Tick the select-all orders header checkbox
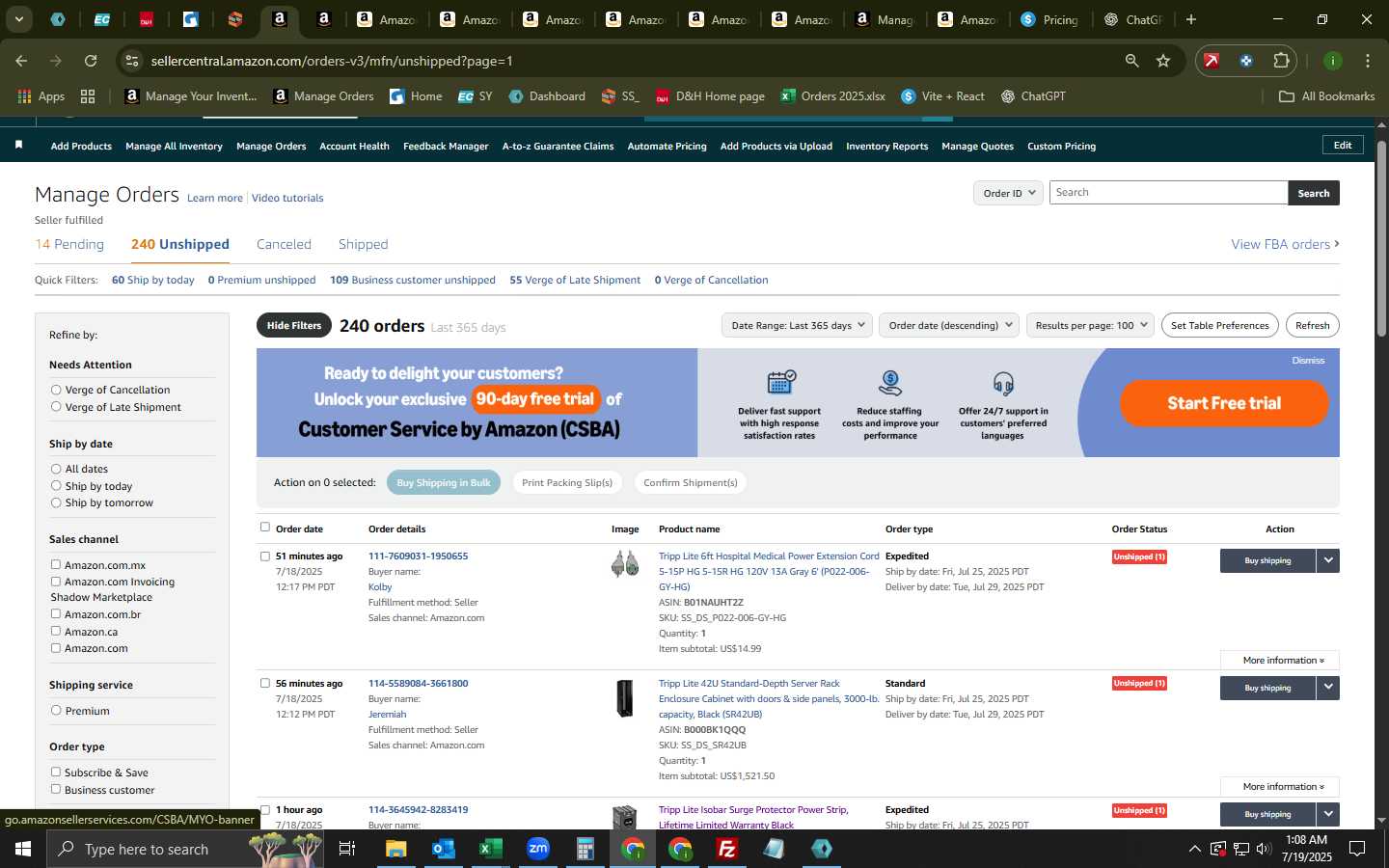This screenshot has width=1389, height=868. [265, 528]
